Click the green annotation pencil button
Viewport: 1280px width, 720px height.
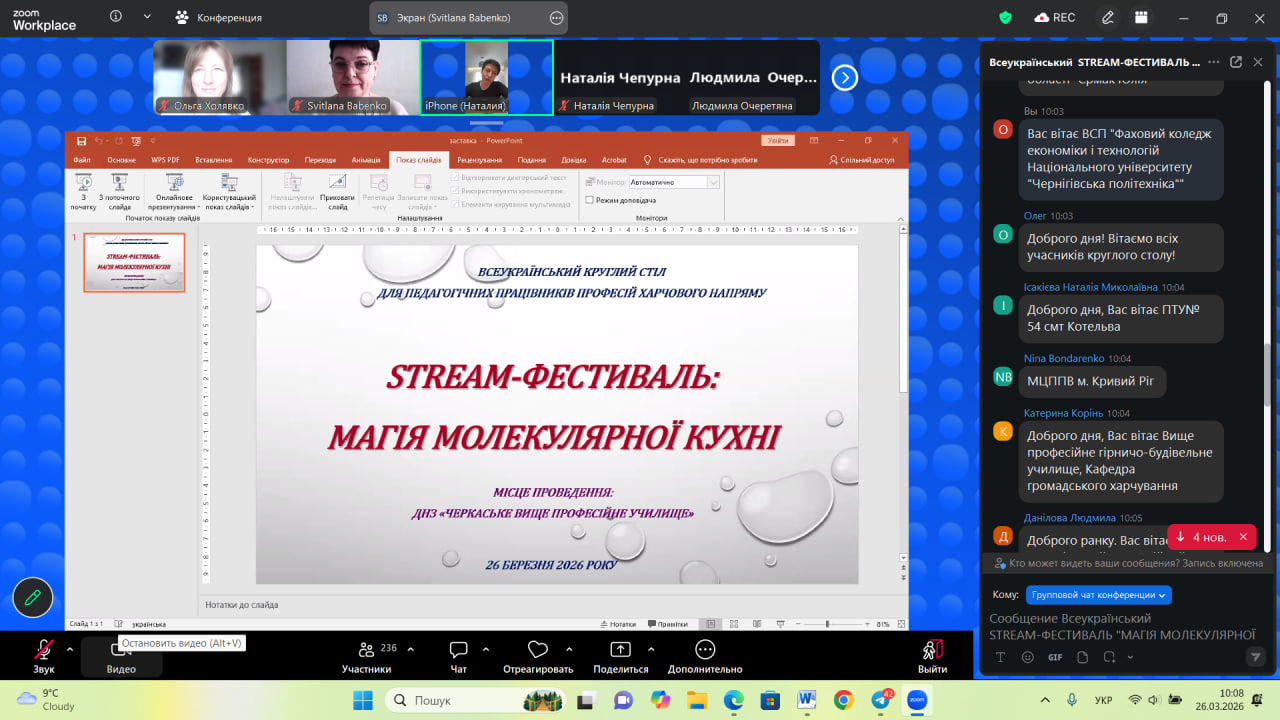pyautogui.click(x=32, y=597)
